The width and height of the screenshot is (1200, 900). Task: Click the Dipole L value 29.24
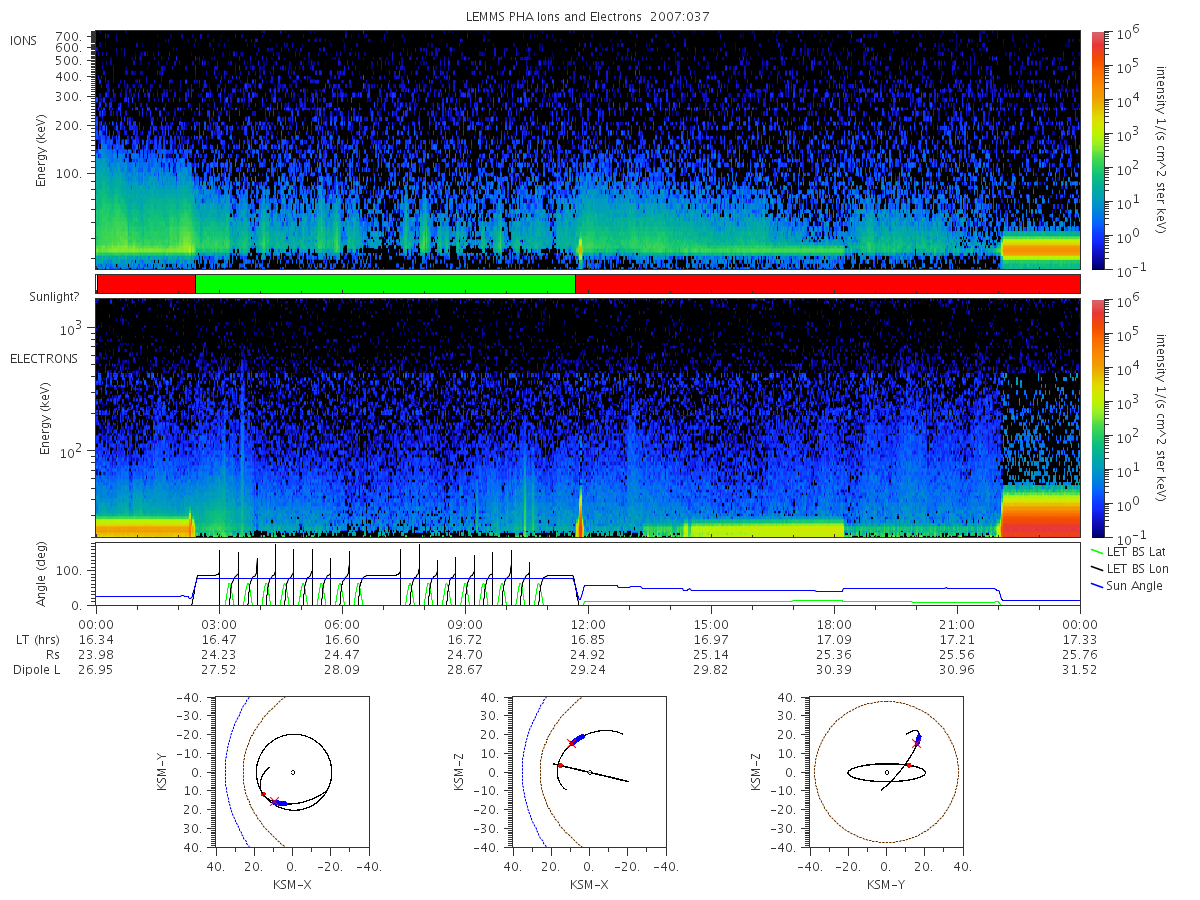(x=588, y=669)
